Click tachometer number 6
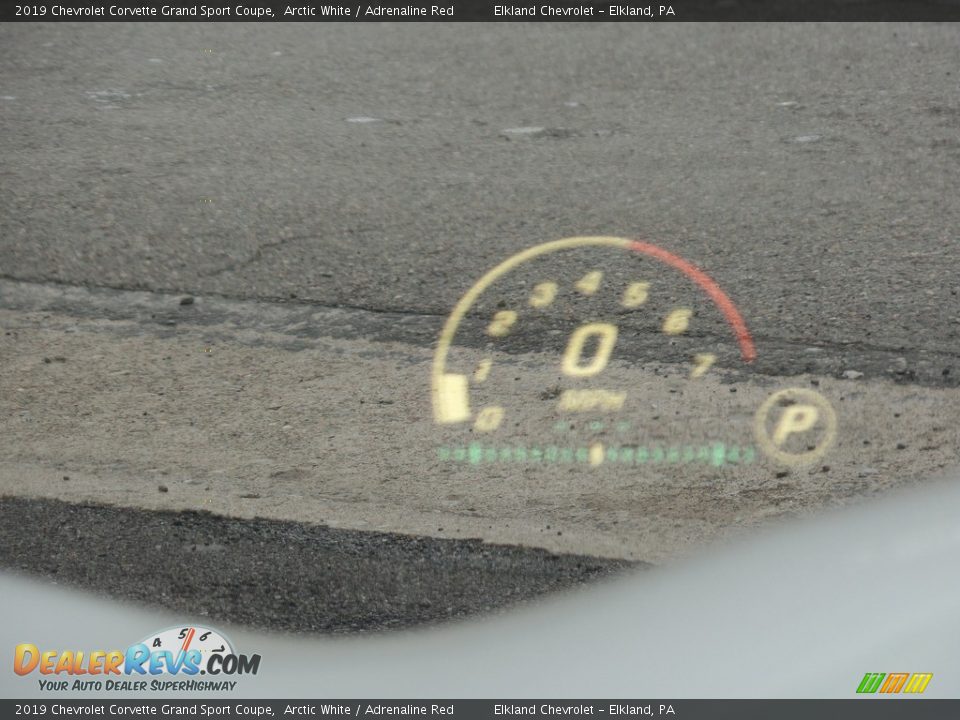This screenshot has height=720, width=960. pyautogui.click(x=677, y=321)
